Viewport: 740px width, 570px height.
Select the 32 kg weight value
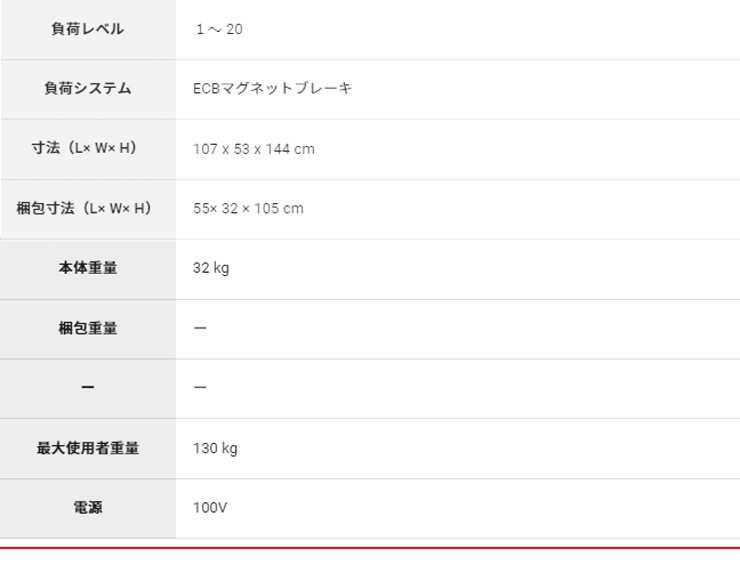click(x=211, y=268)
